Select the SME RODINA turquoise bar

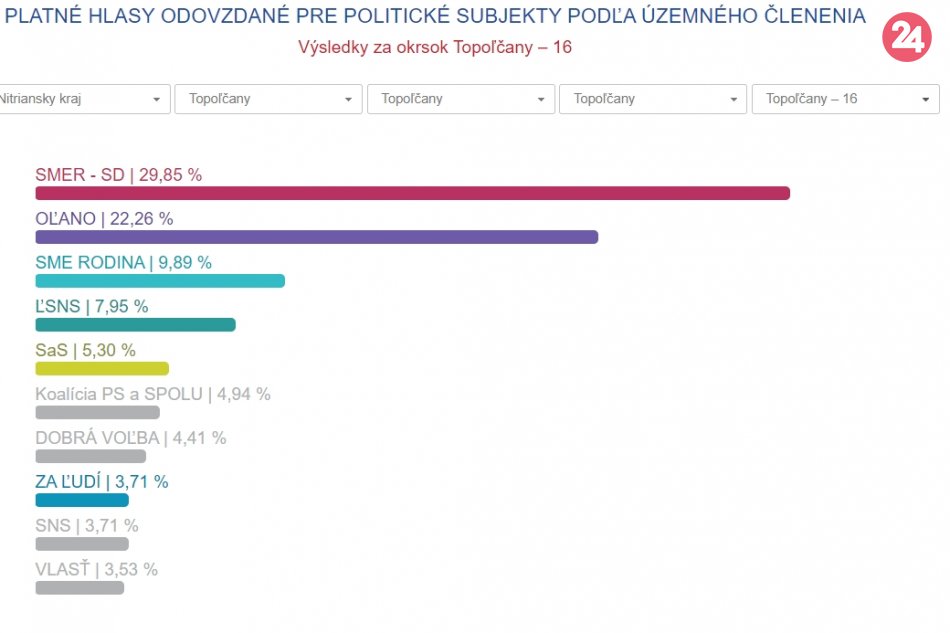160,281
